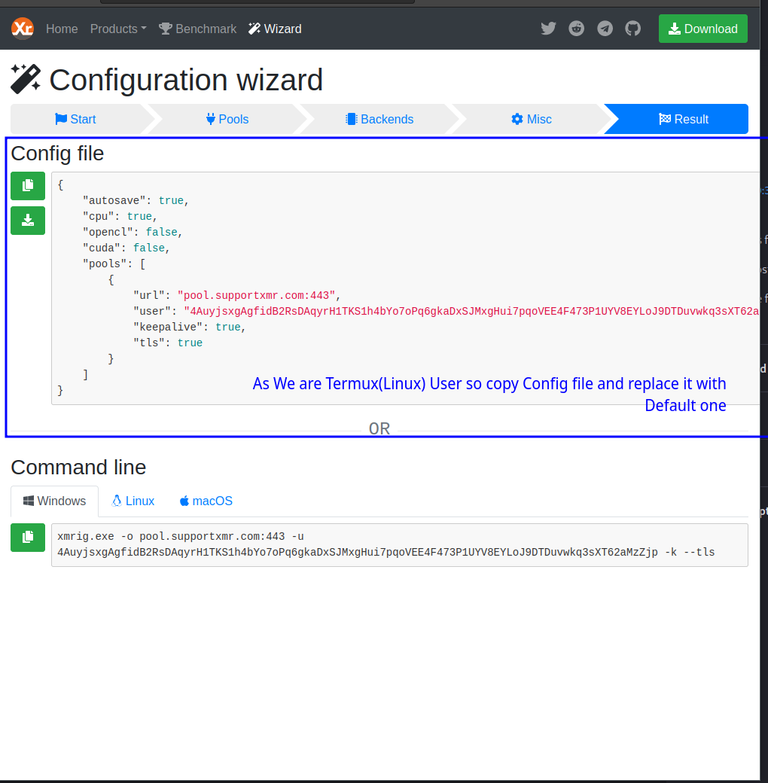Open the Wizard nav item
The width and height of the screenshot is (768, 783).
275,29
